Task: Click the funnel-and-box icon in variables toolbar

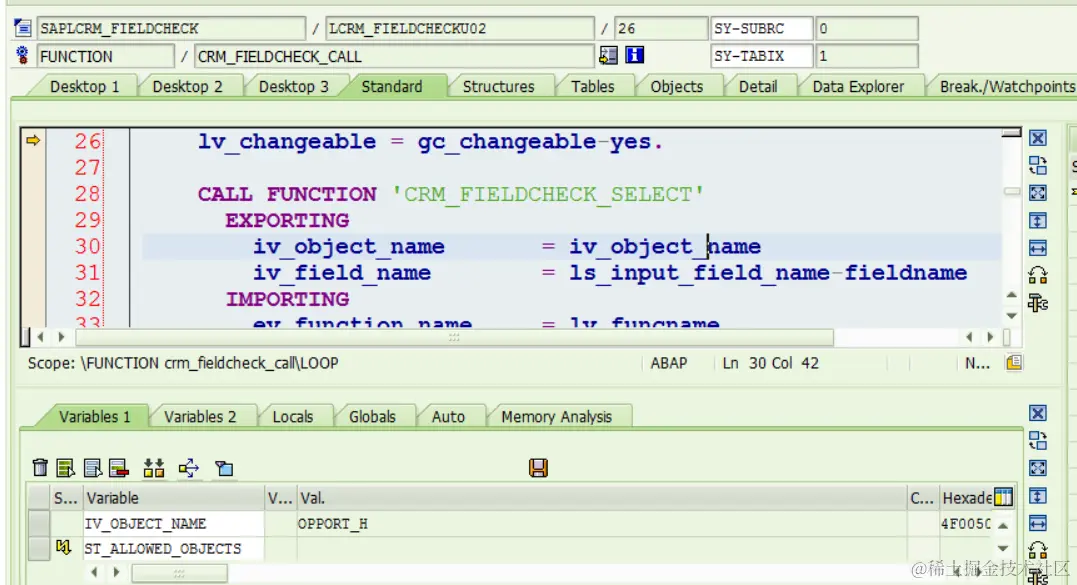Action: tap(224, 468)
